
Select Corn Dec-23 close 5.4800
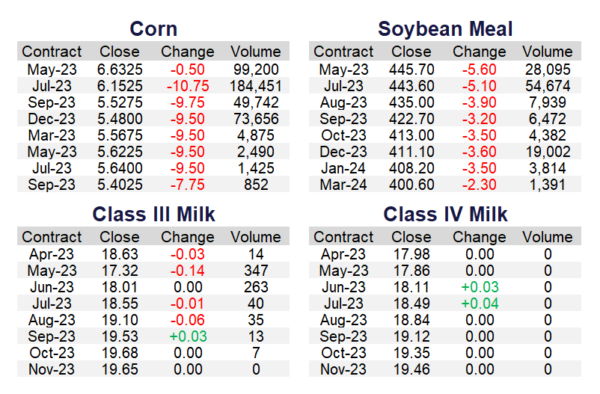pyautogui.click(x=120, y=119)
